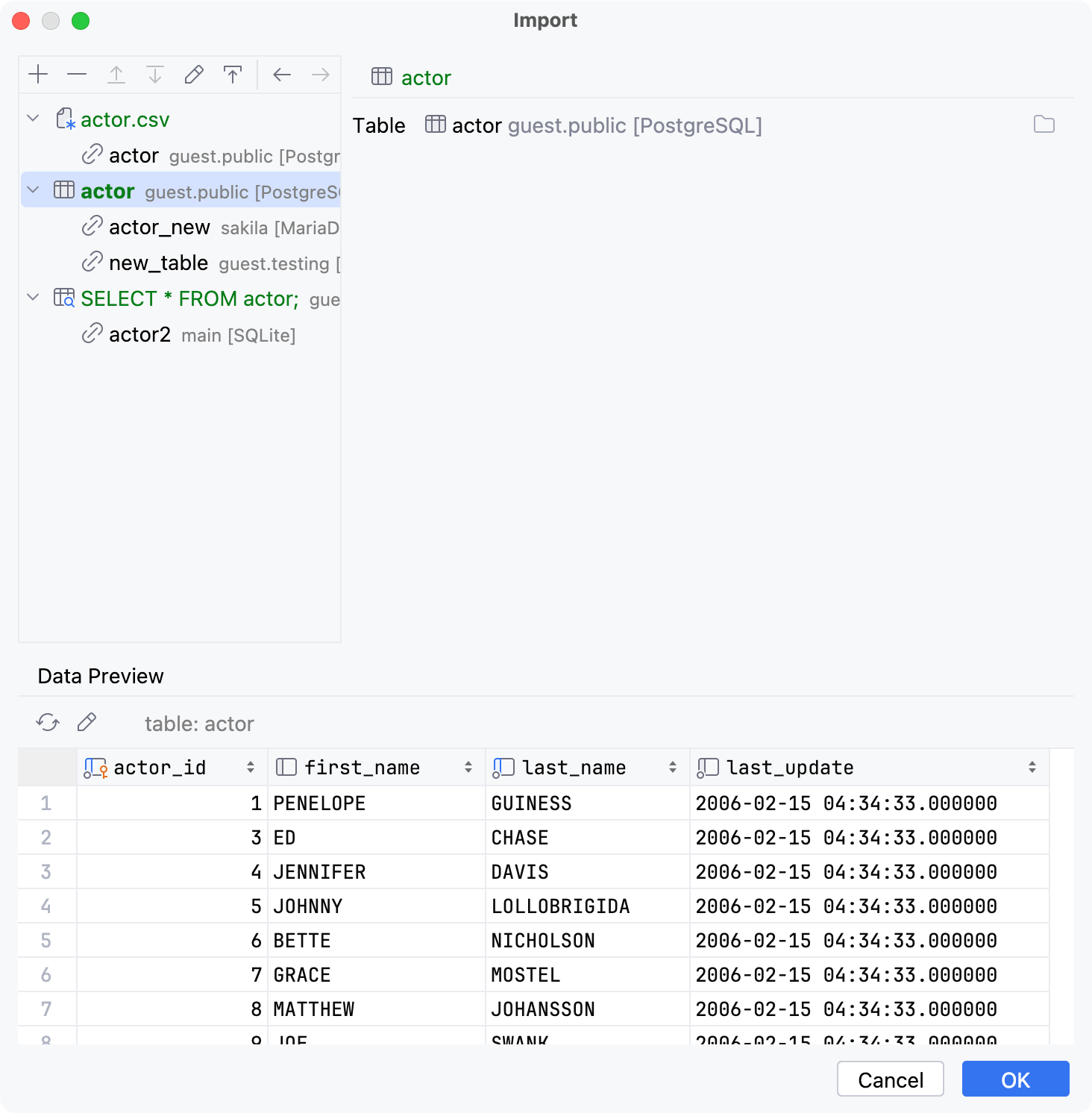Select the actor_new sakila mapping
This screenshot has height=1113, width=1092.
[x=158, y=227]
